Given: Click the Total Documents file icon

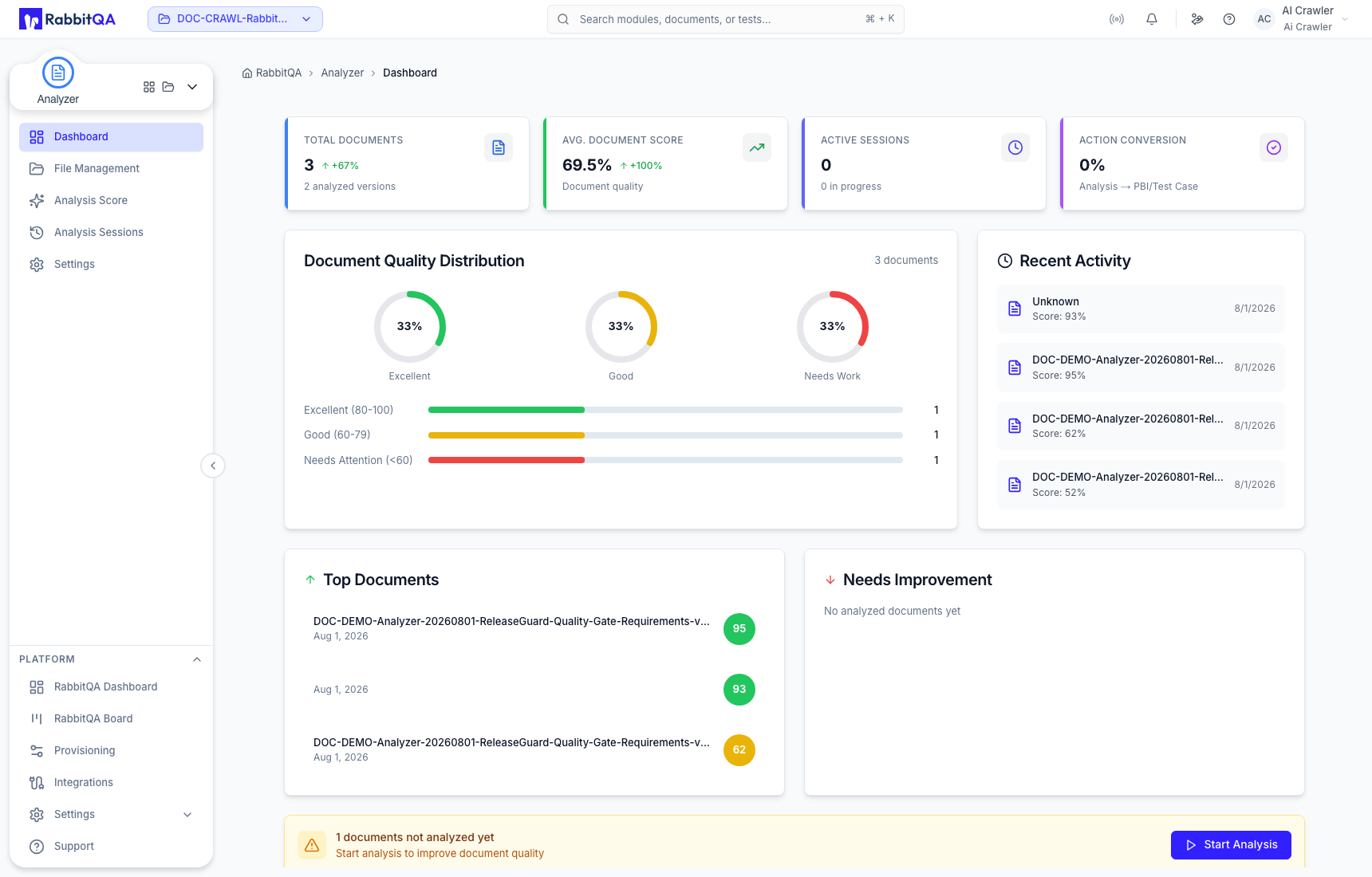Looking at the screenshot, I should 499,147.
